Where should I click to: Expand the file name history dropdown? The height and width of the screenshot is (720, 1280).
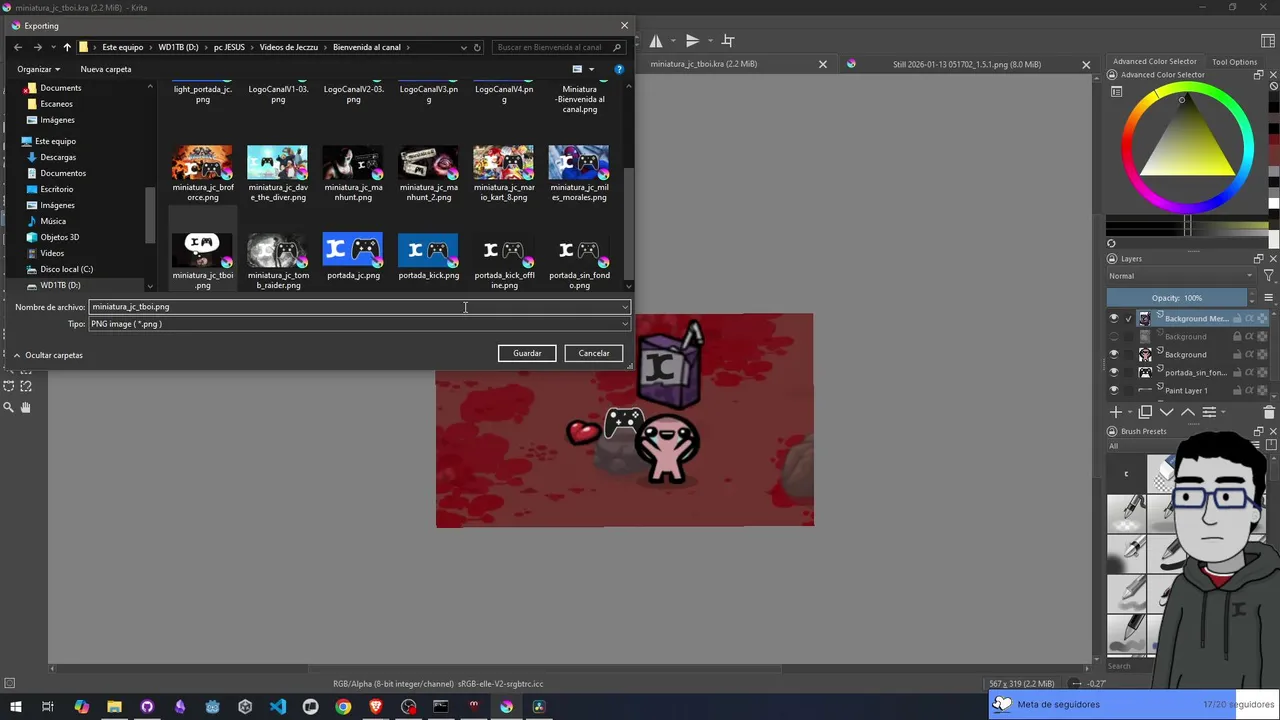[x=625, y=307]
